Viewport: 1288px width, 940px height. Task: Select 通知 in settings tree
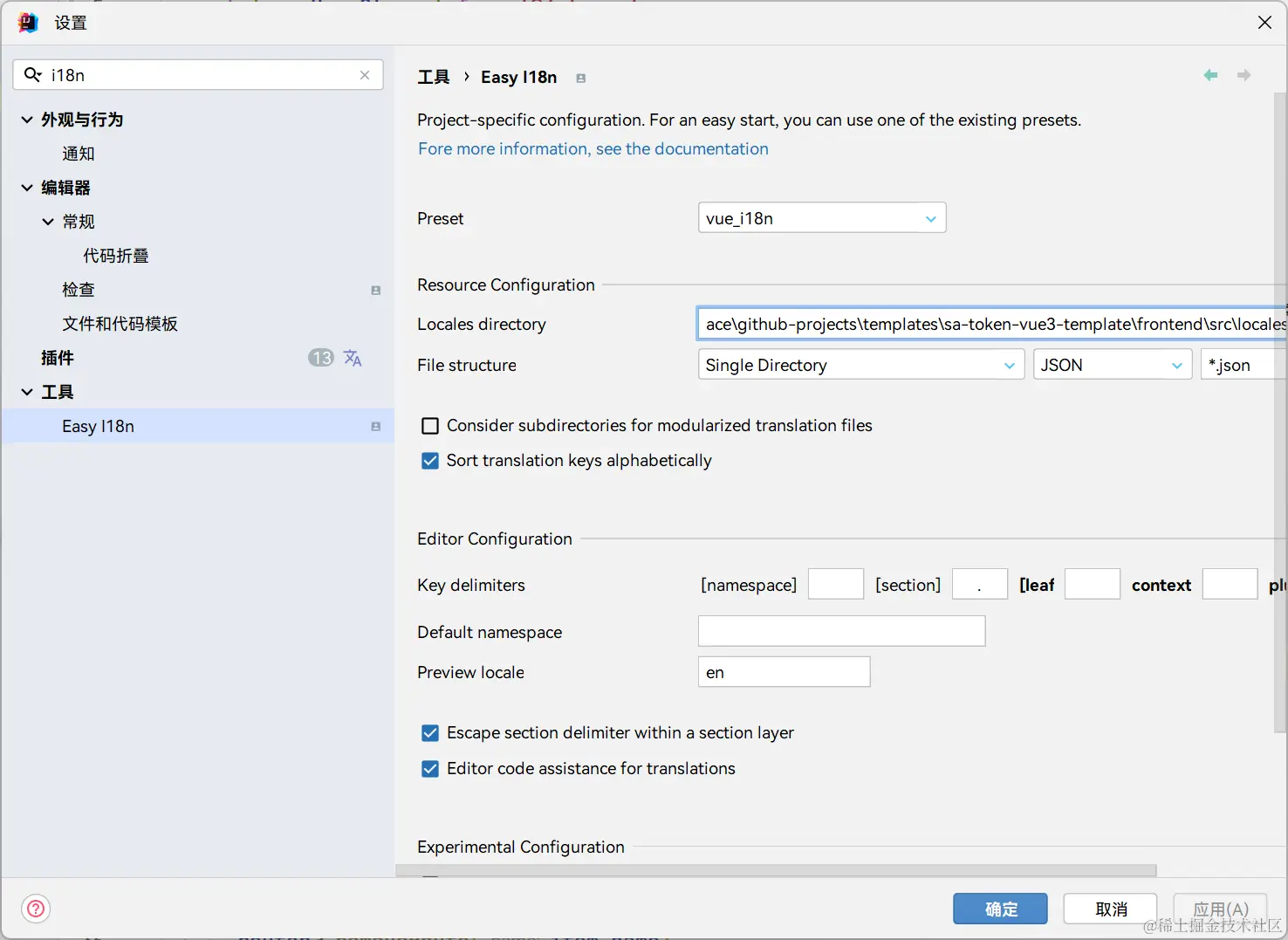point(79,154)
